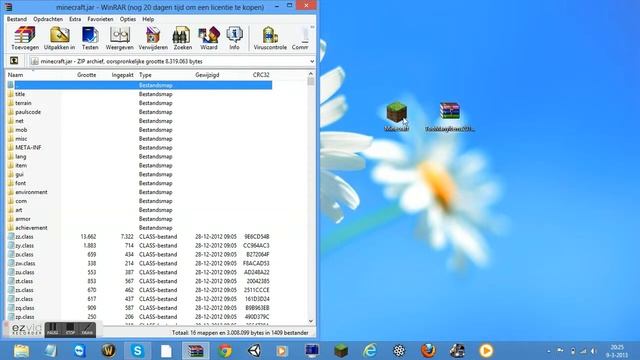640x360 pixels.
Task: Open the Bestand menu
Action: [17, 19]
